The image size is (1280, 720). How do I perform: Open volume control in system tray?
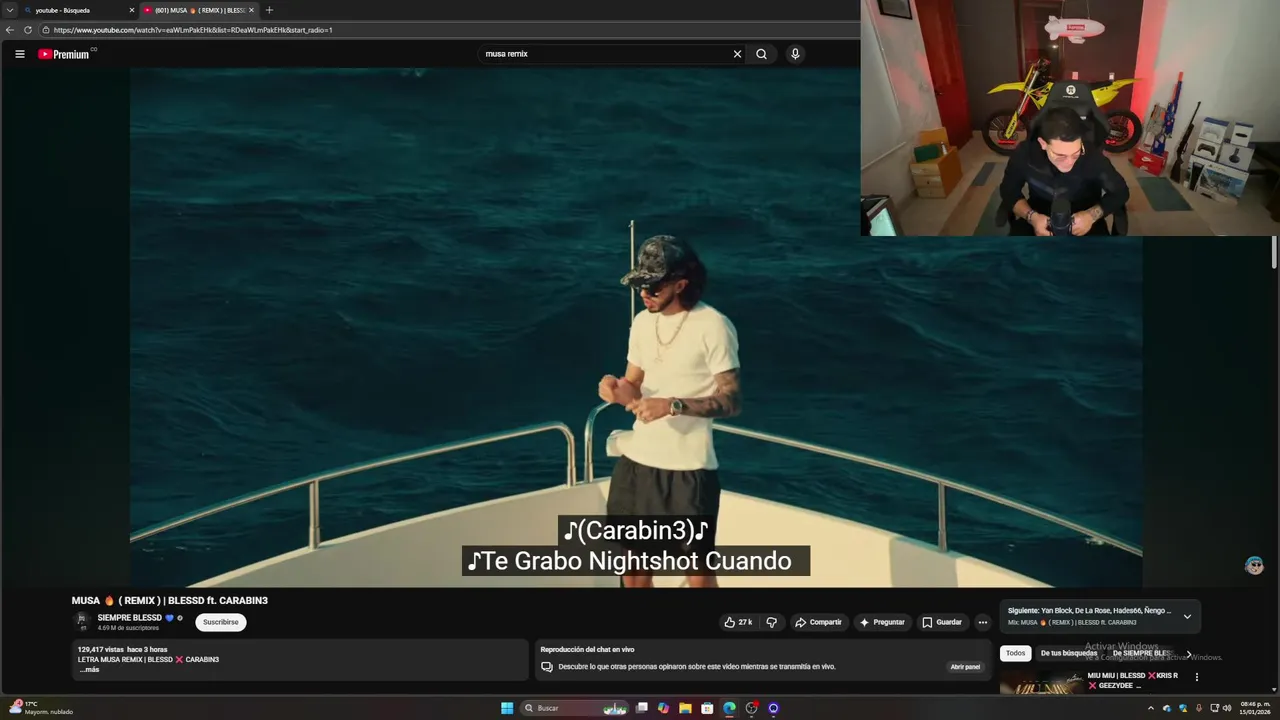[x=1227, y=708]
